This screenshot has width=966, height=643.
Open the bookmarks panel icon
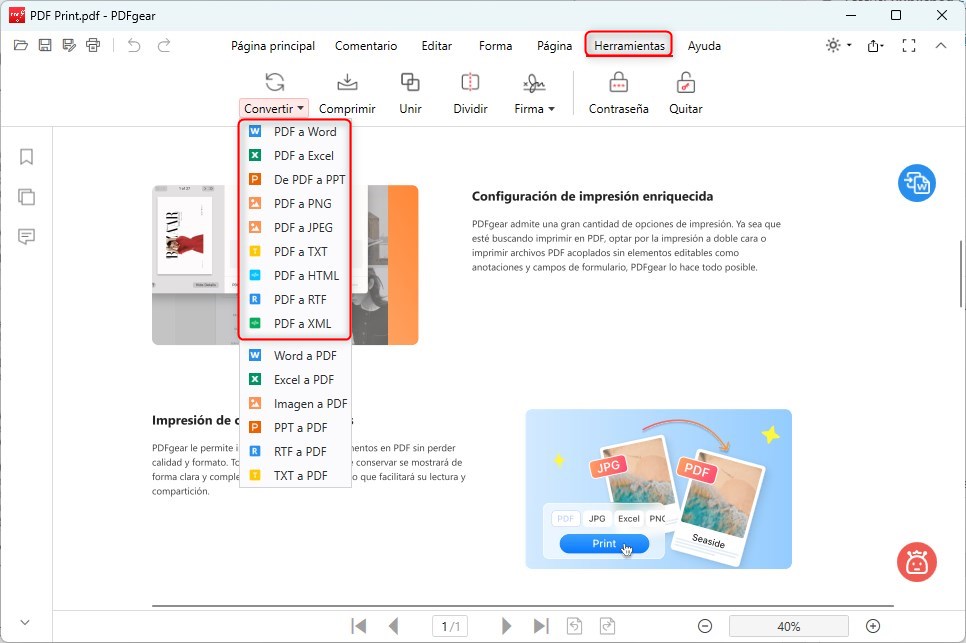pyautogui.click(x=26, y=157)
